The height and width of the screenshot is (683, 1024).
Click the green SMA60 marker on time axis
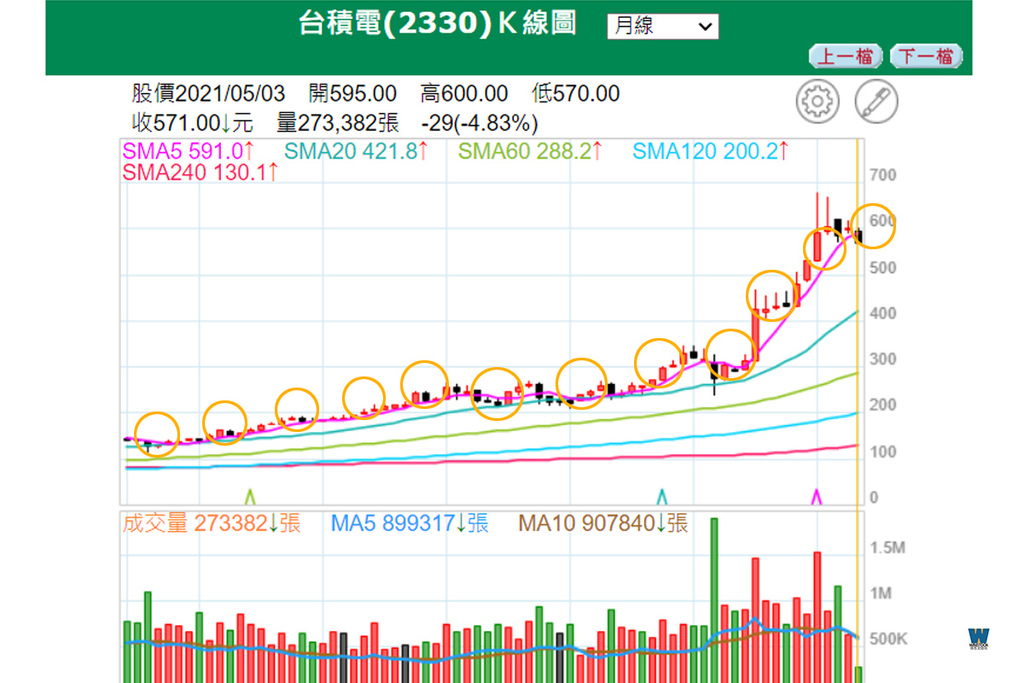(x=249, y=496)
